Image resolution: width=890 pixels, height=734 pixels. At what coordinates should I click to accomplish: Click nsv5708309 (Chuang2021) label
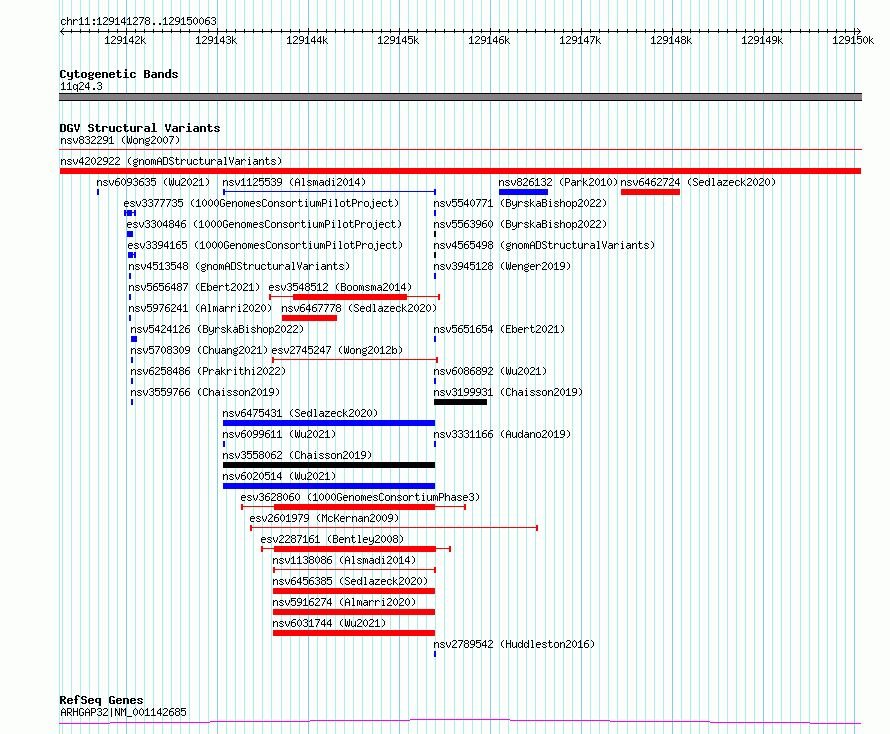click(199, 350)
